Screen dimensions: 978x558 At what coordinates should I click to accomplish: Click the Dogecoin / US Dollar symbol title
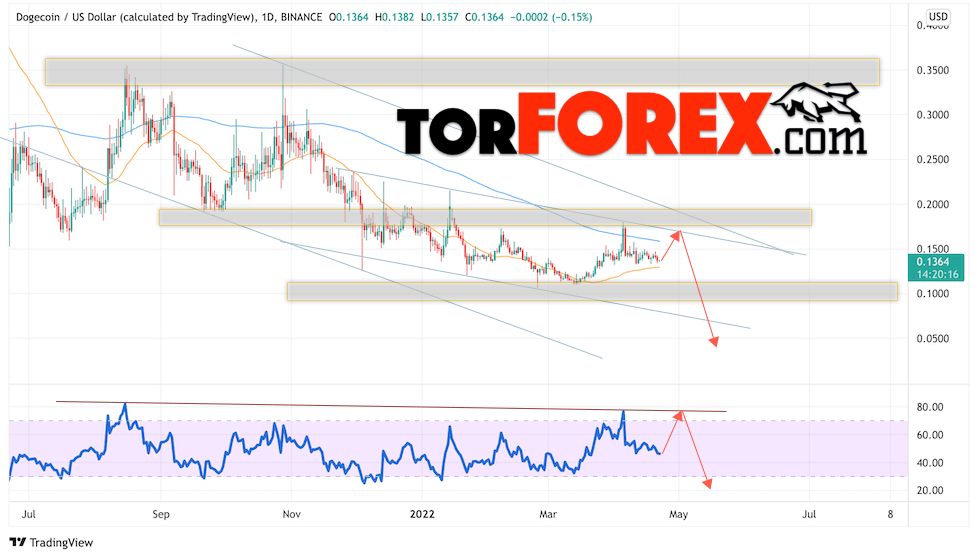point(135,17)
